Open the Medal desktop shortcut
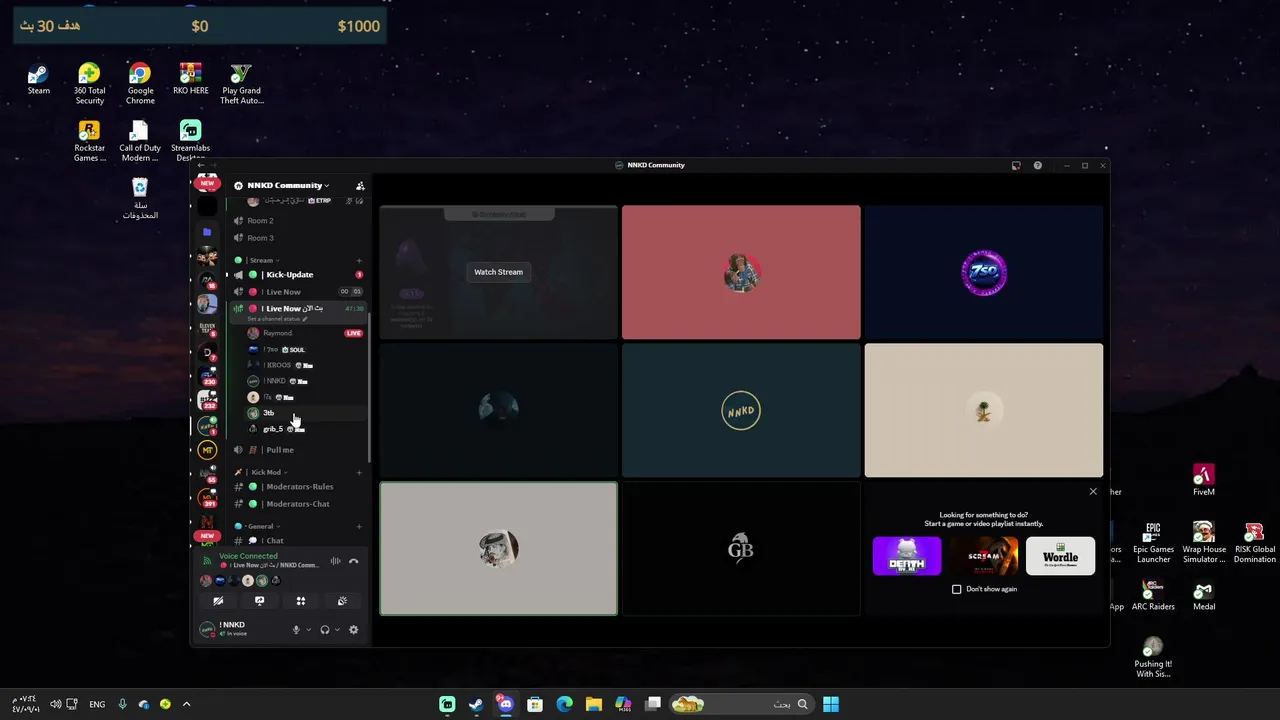 [x=1204, y=596]
